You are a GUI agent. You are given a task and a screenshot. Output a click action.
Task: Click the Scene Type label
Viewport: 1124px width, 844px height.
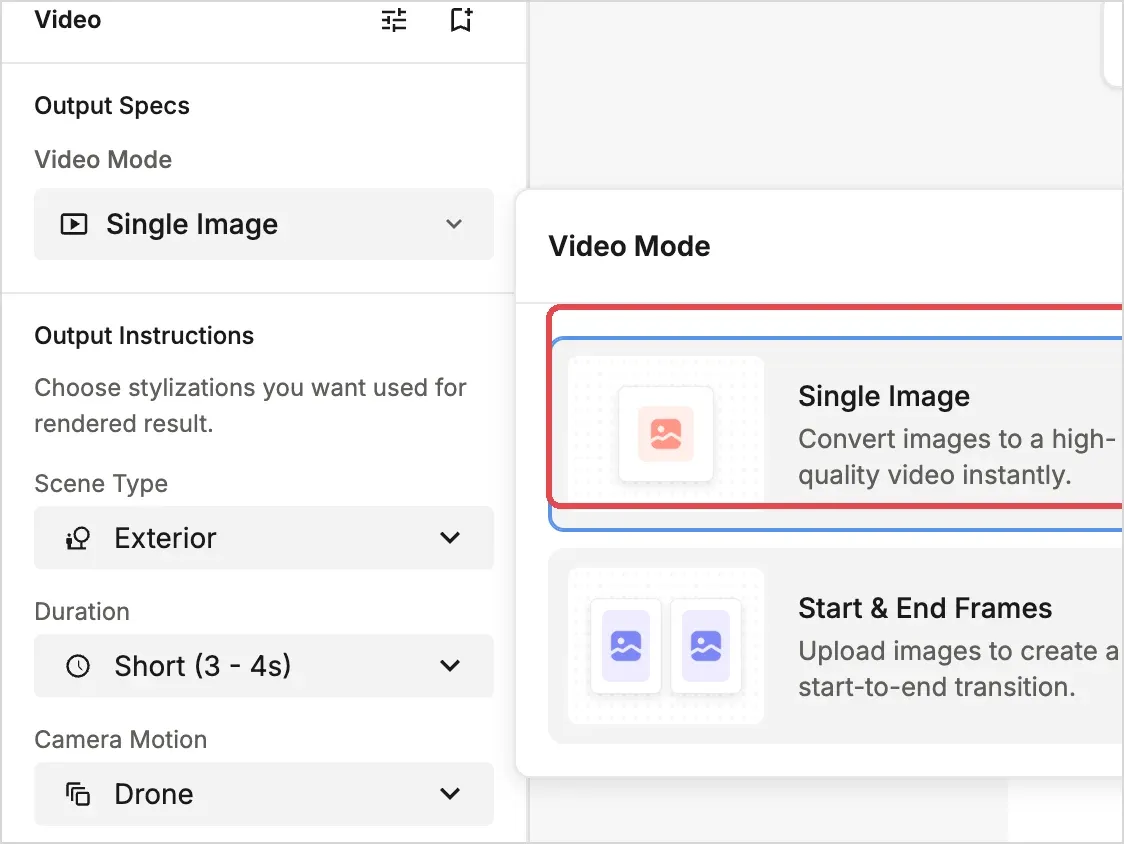click(101, 484)
